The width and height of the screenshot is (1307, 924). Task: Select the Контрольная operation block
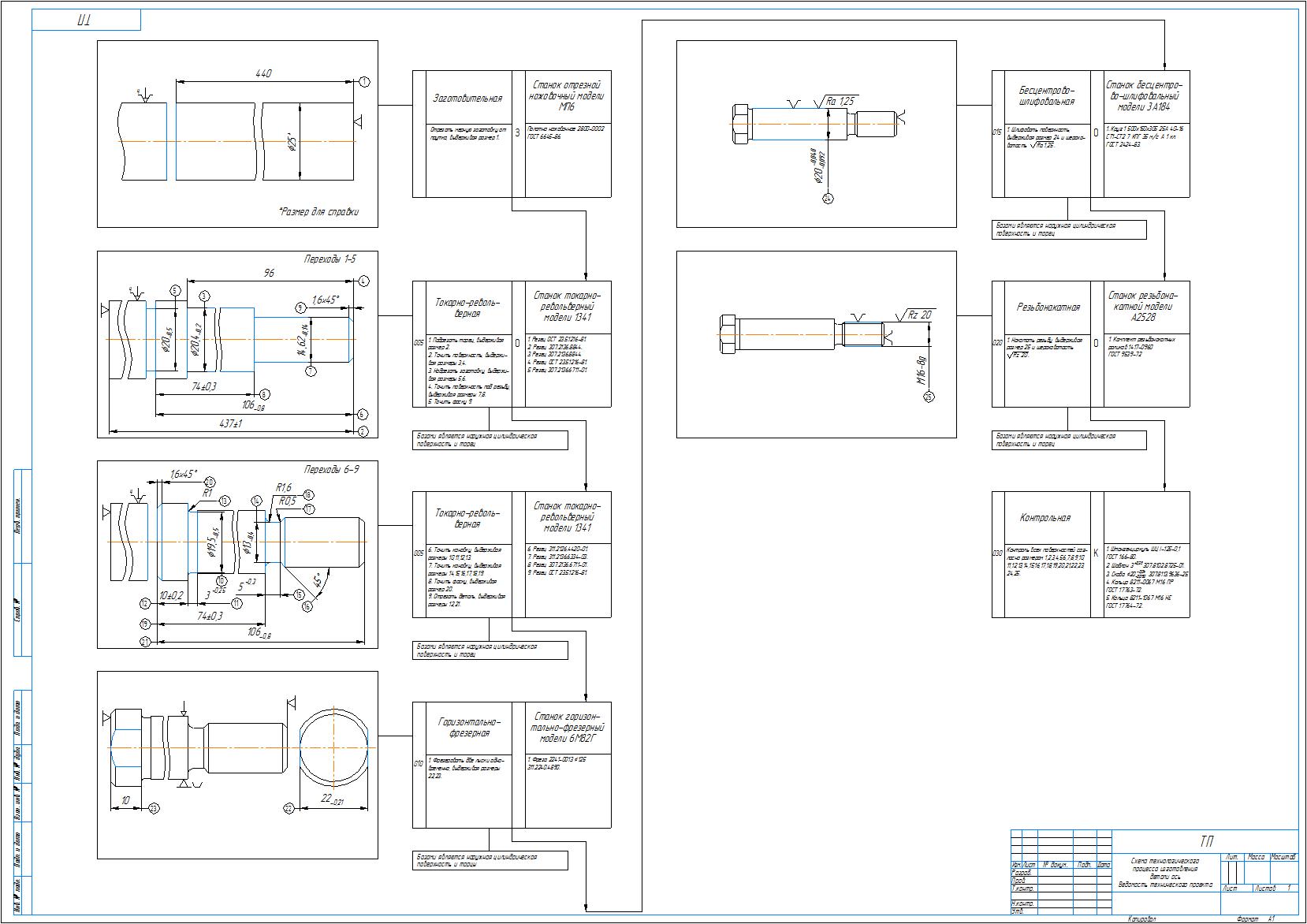(1045, 518)
